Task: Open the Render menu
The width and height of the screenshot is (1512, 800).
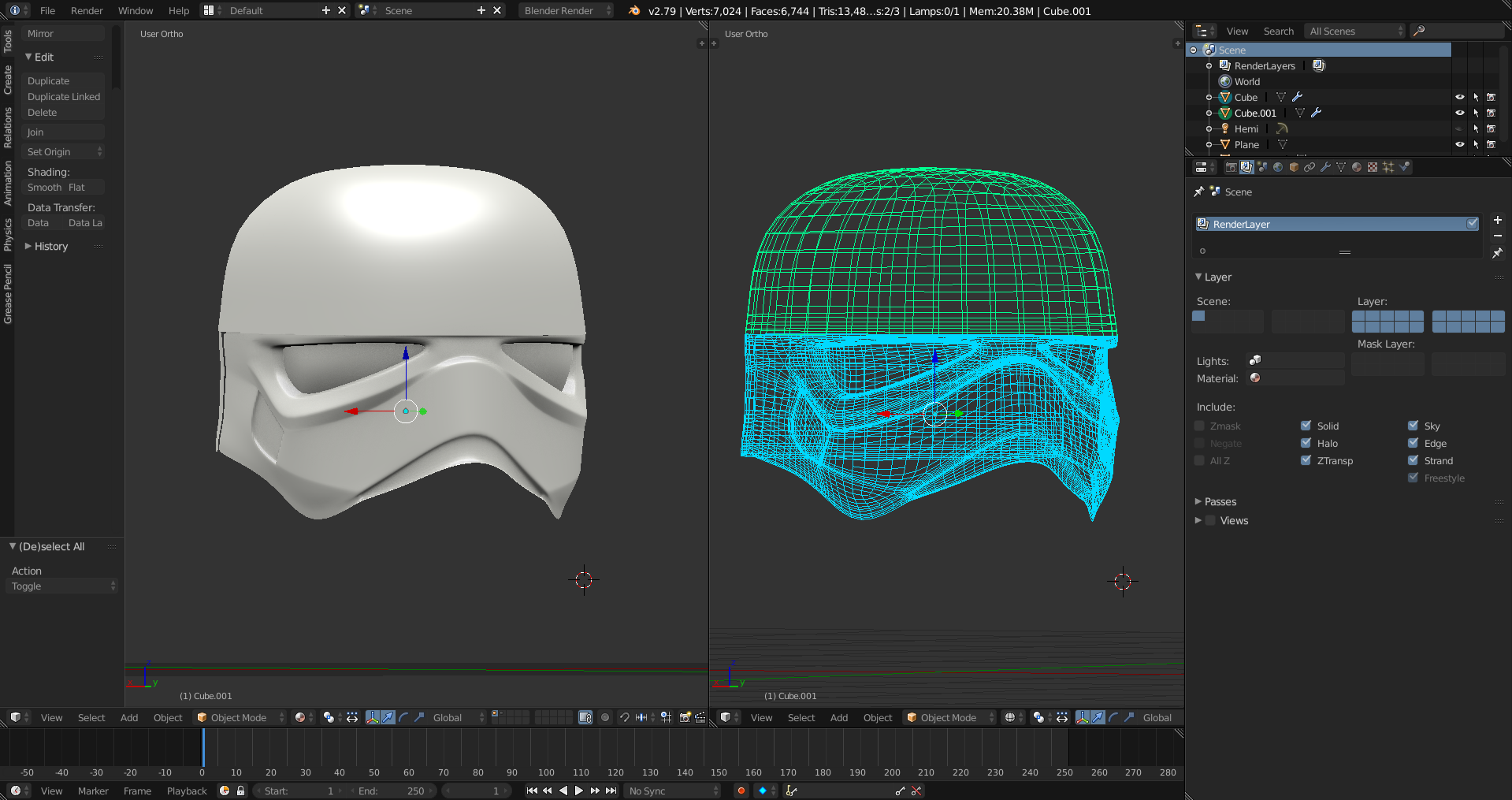Action: [x=87, y=10]
